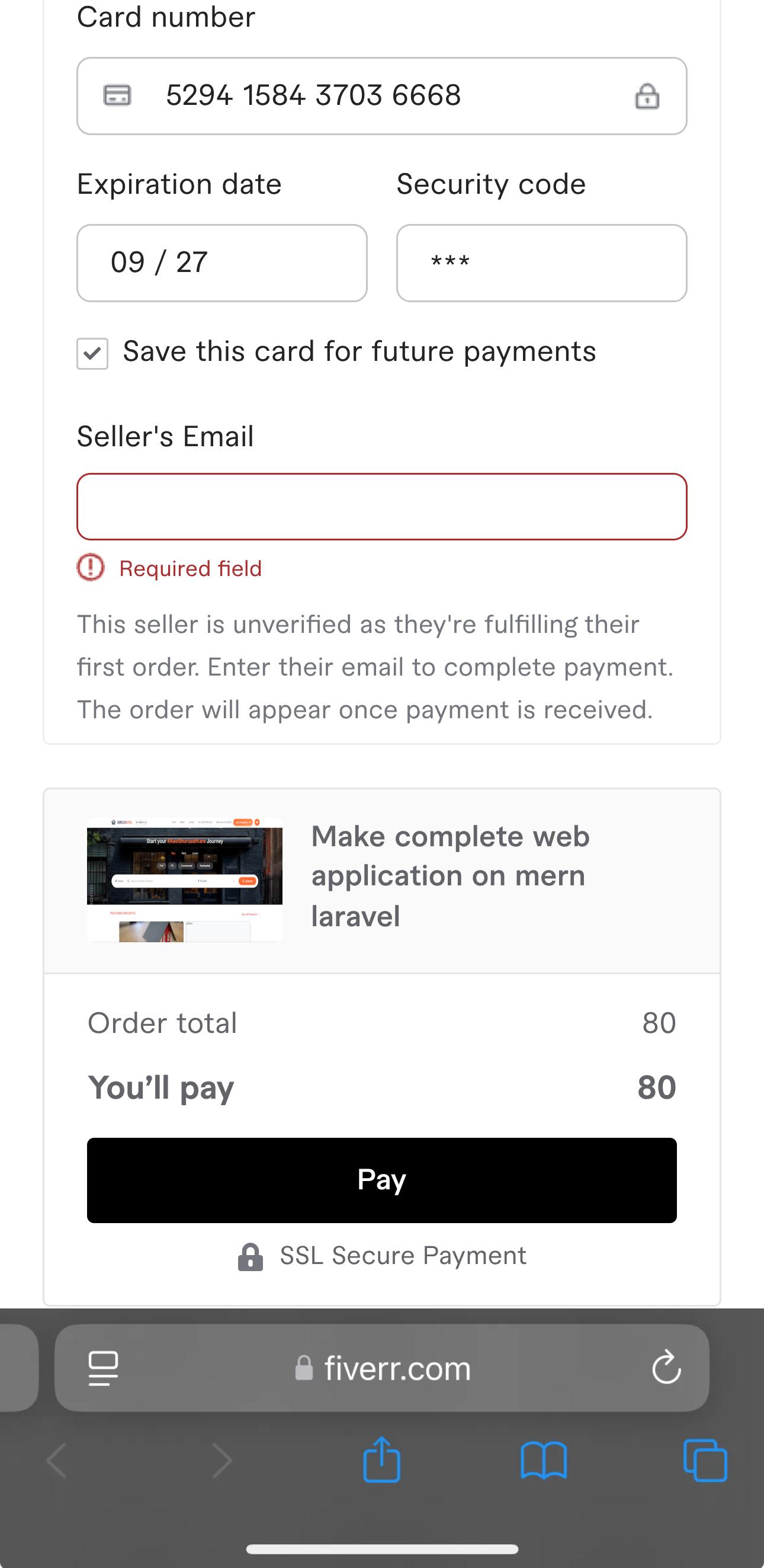Click the credit card icon in card number field
The height and width of the screenshot is (1568, 764).
117,95
